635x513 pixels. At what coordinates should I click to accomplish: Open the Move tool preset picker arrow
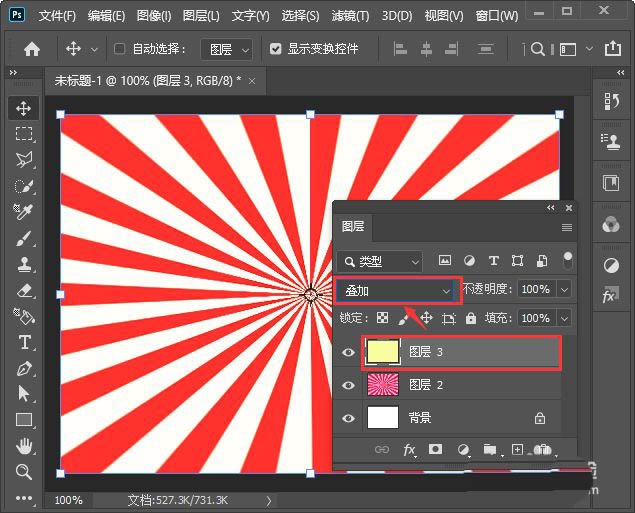pos(94,50)
